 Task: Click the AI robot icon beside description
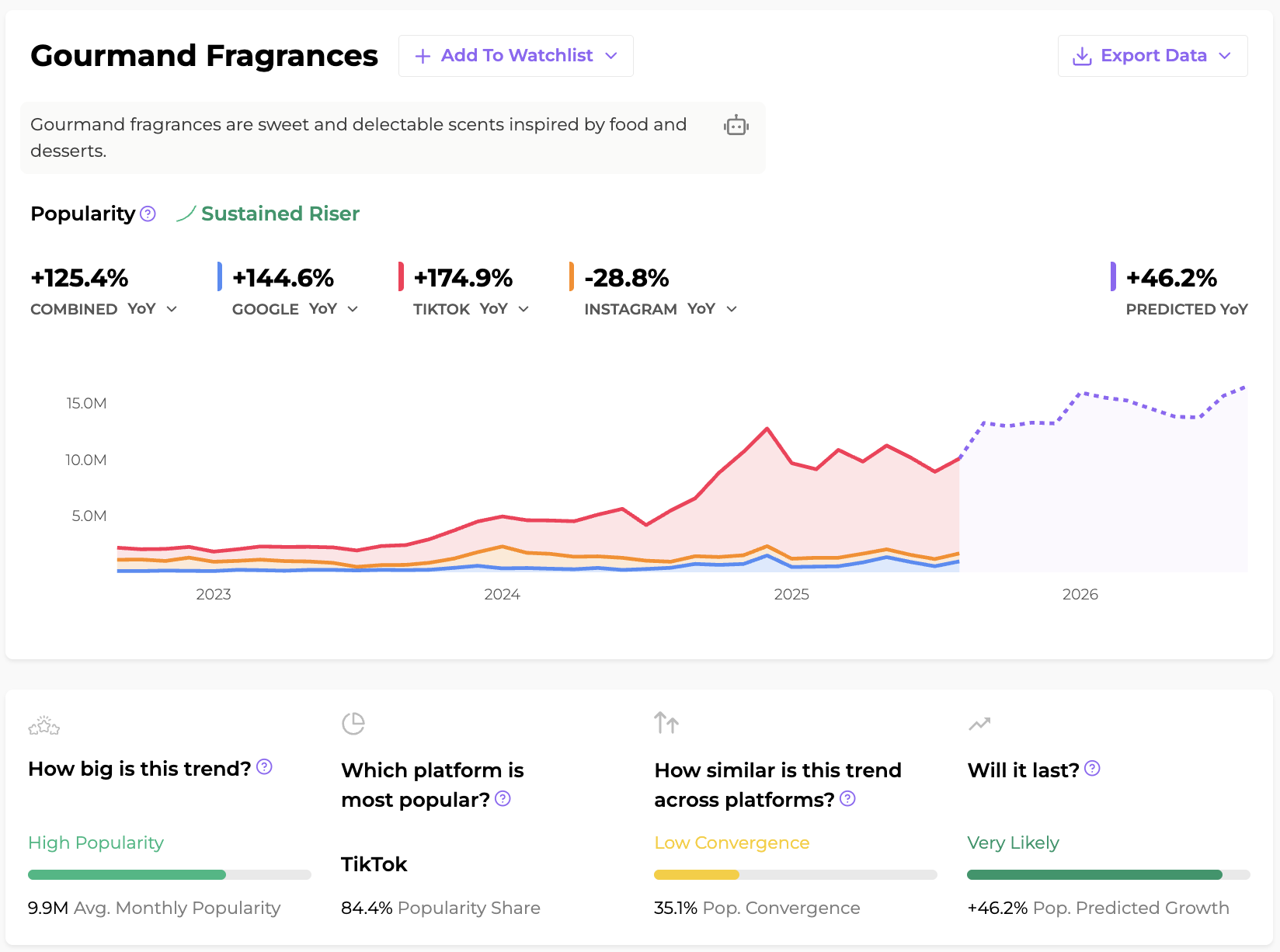tap(736, 125)
